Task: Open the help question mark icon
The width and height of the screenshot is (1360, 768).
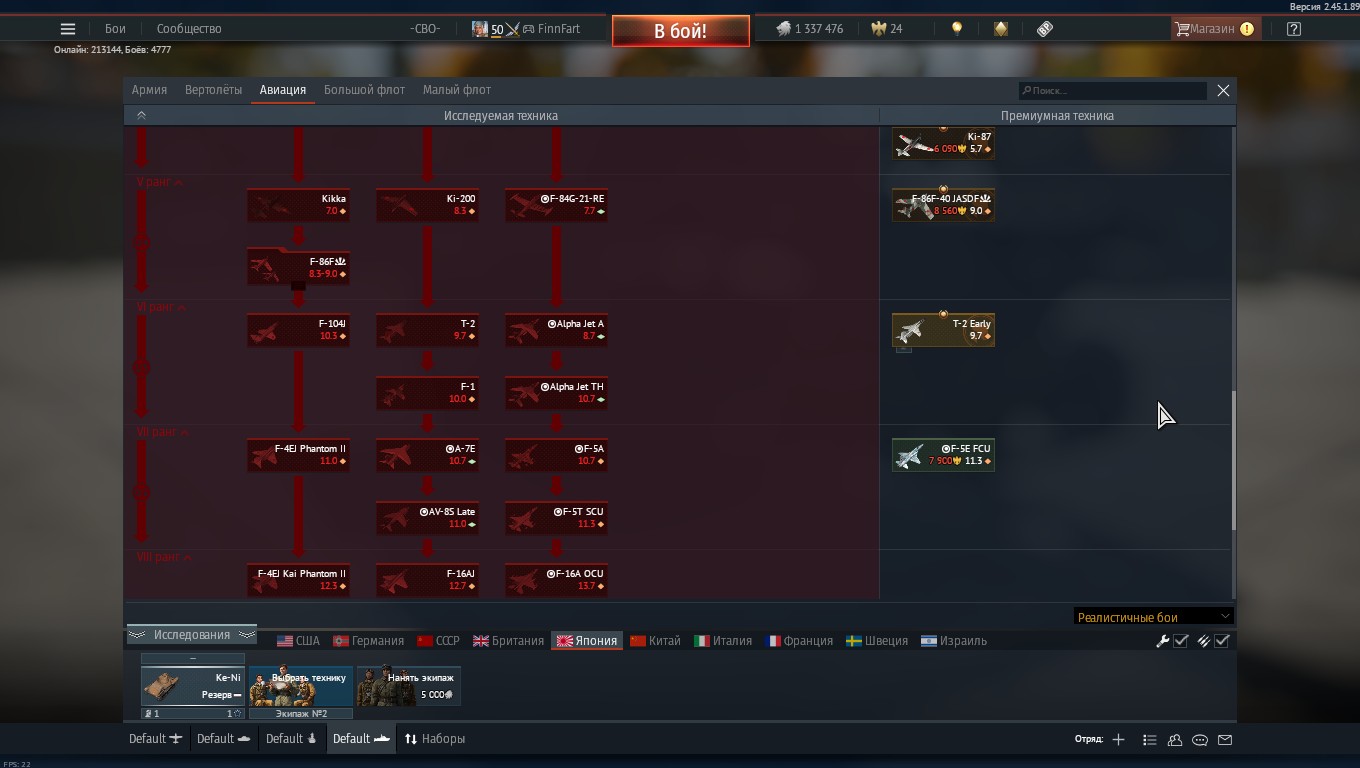Action: pos(1294,29)
